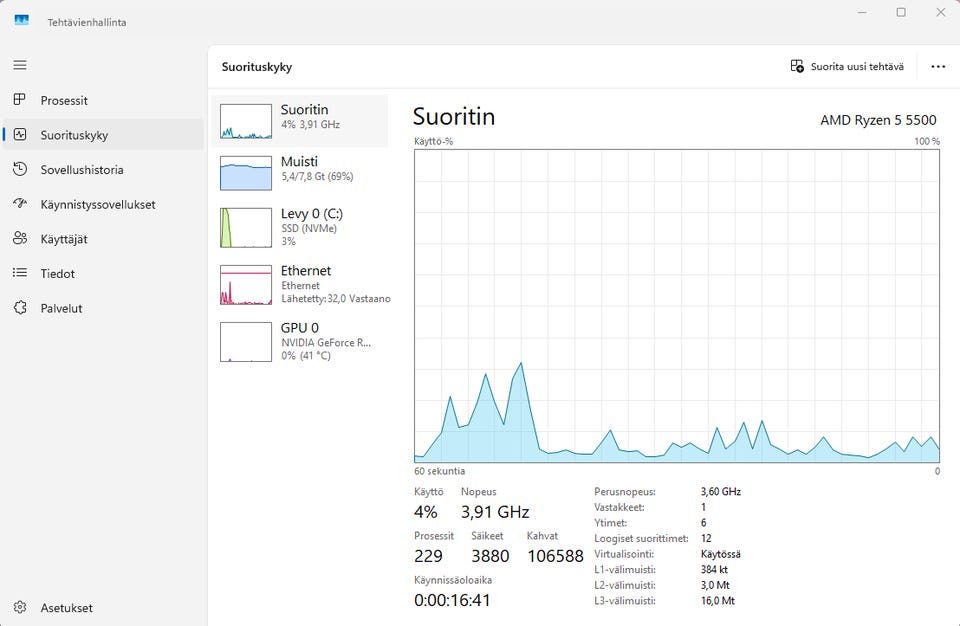
Task: Click the Käytössä virtualization value
Action: 721,554
